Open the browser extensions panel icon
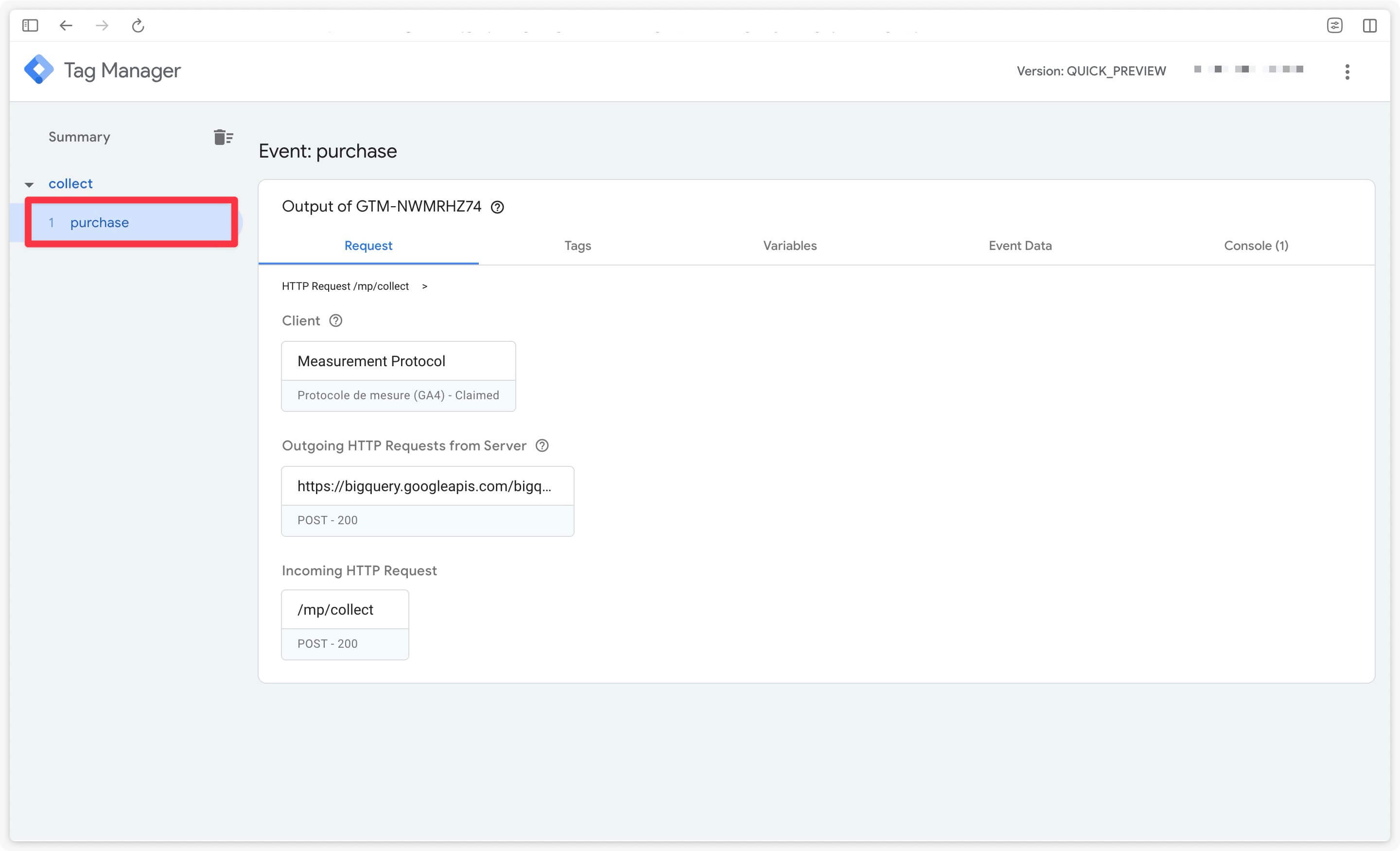 (1335, 26)
